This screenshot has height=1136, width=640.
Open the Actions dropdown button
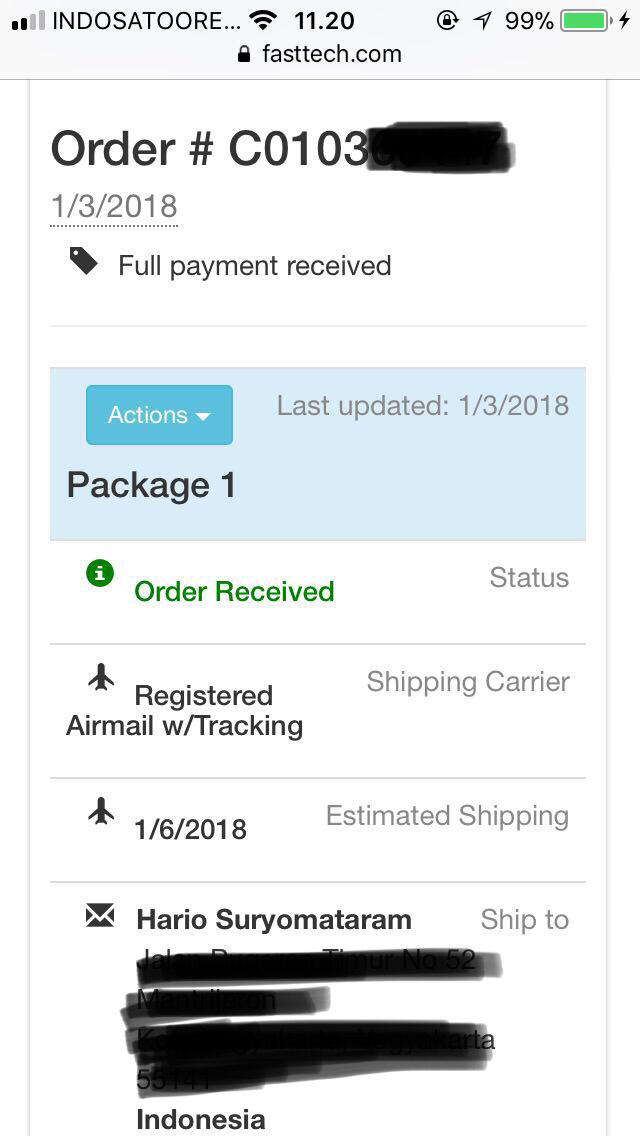click(x=159, y=414)
